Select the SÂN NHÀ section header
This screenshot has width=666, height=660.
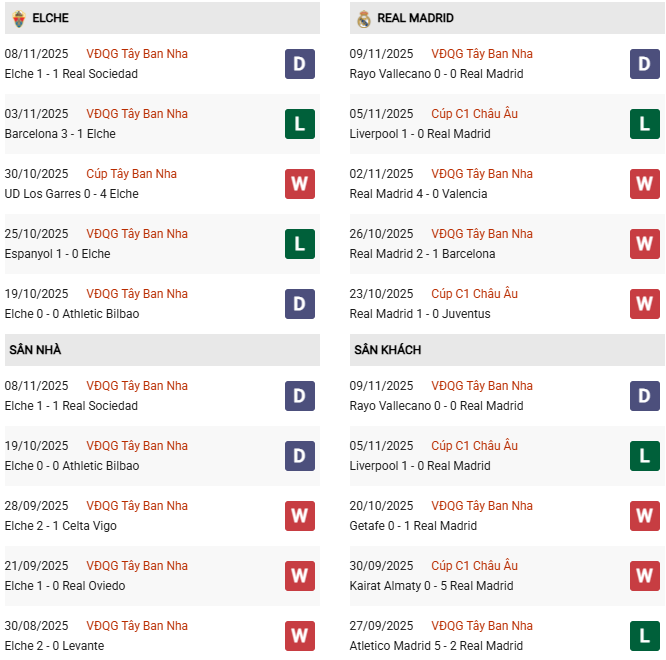[x=36, y=350]
